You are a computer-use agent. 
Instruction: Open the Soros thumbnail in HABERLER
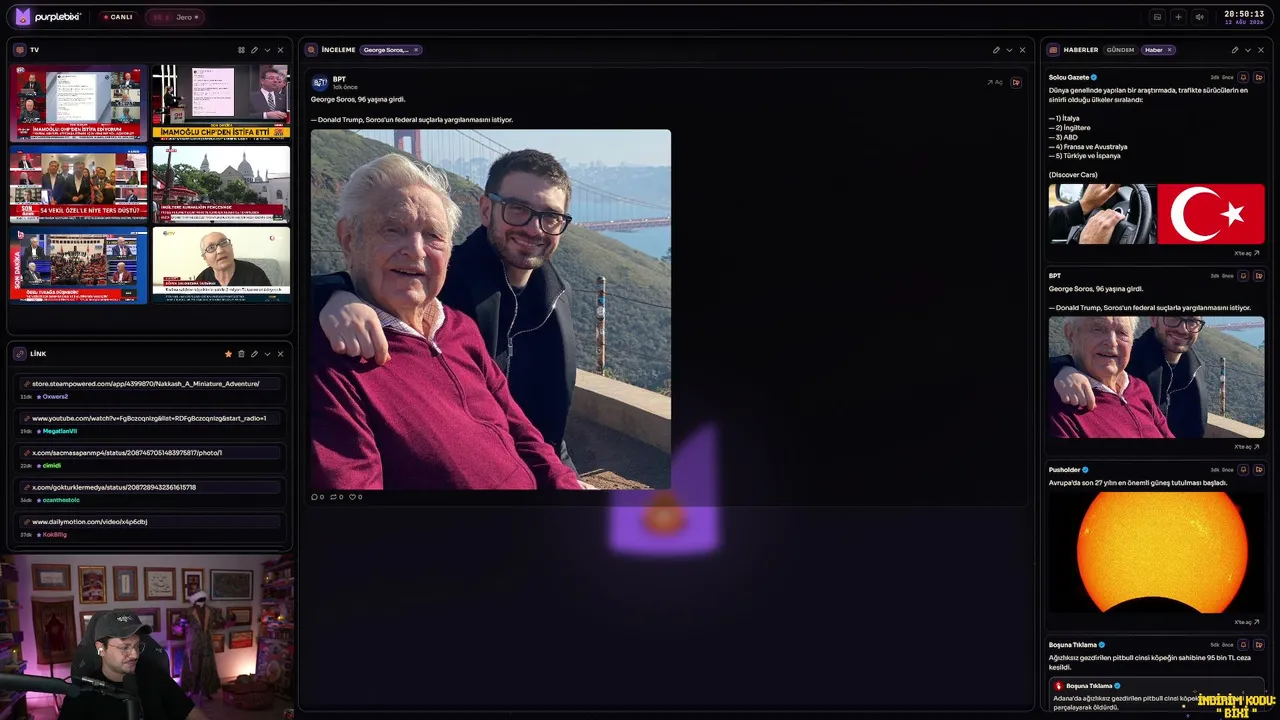(1156, 377)
